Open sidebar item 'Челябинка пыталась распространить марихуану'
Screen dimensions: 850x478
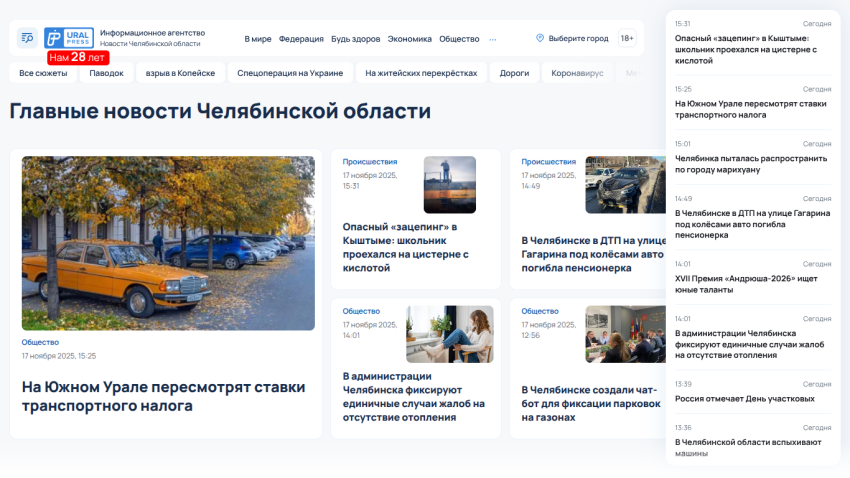point(751,164)
